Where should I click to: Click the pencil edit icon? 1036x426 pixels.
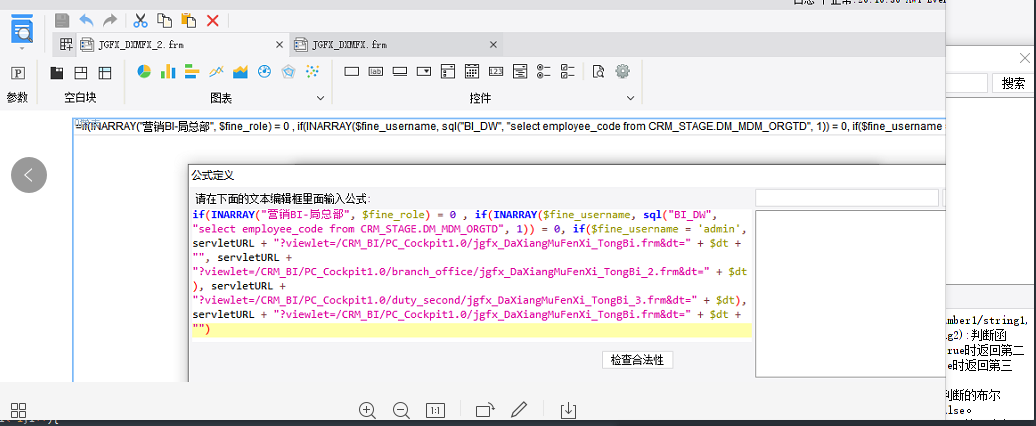coord(519,409)
